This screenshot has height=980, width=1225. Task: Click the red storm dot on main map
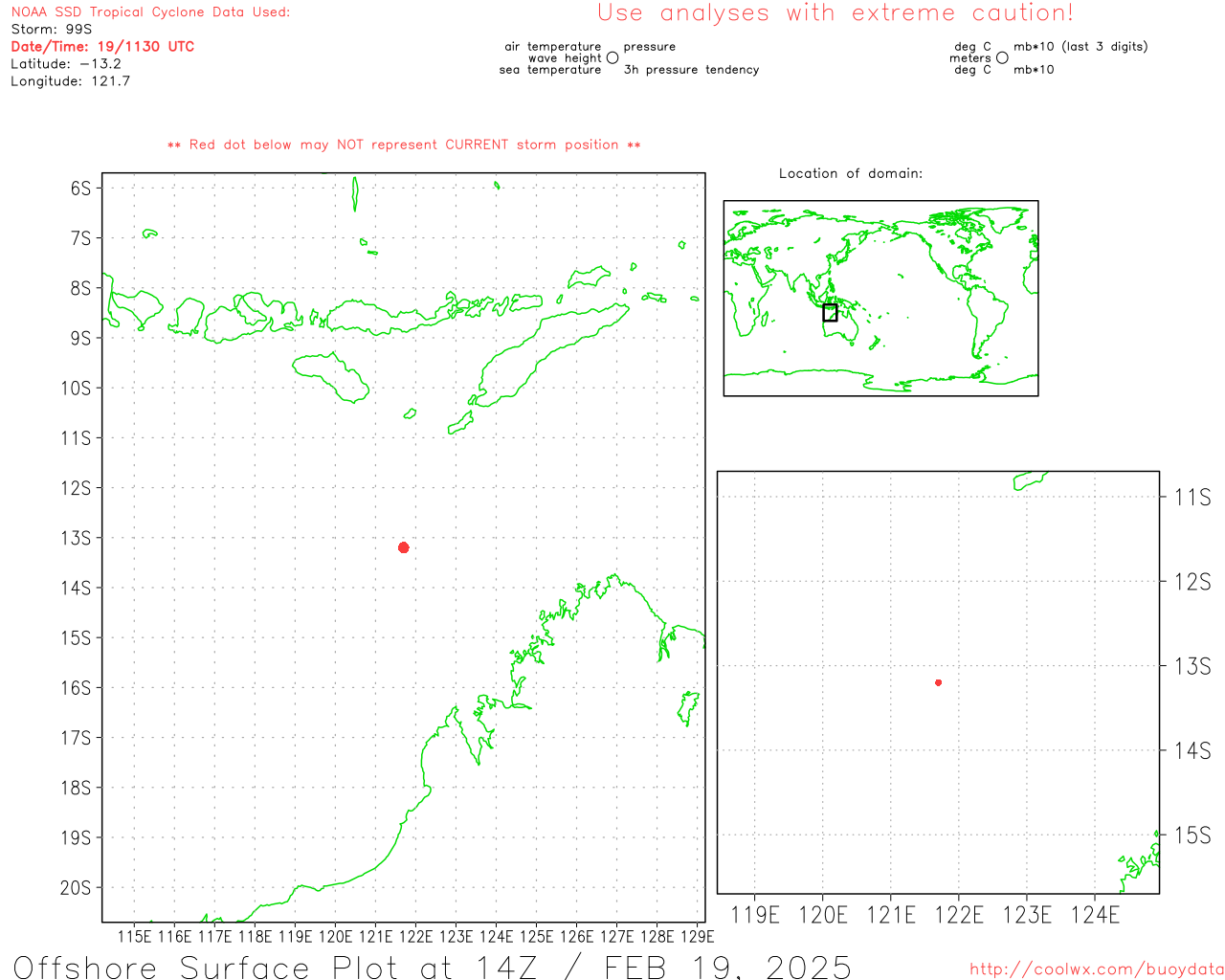(404, 547)
